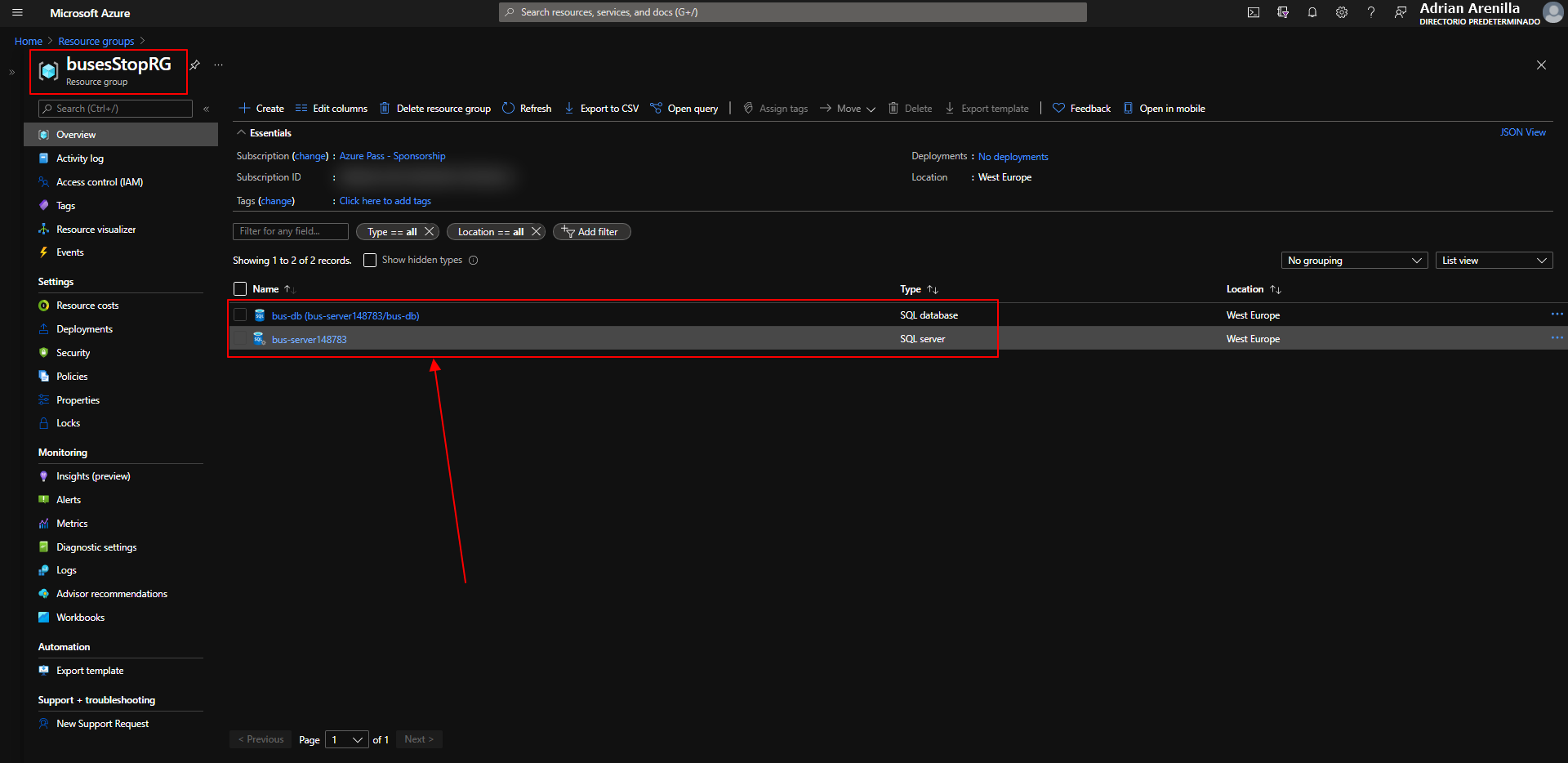
Task: Click the bus-server148783 SQL server icon
Action: [x=260, y=339]
